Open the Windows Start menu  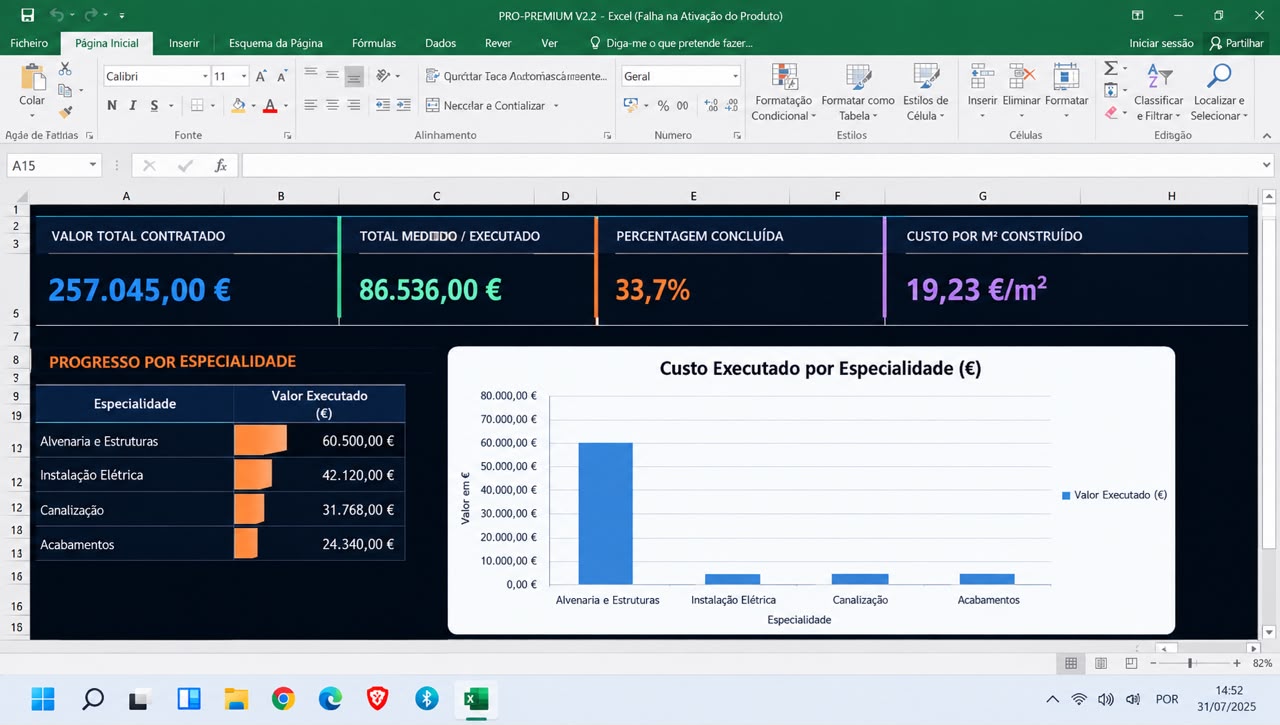tap(43, 698)
